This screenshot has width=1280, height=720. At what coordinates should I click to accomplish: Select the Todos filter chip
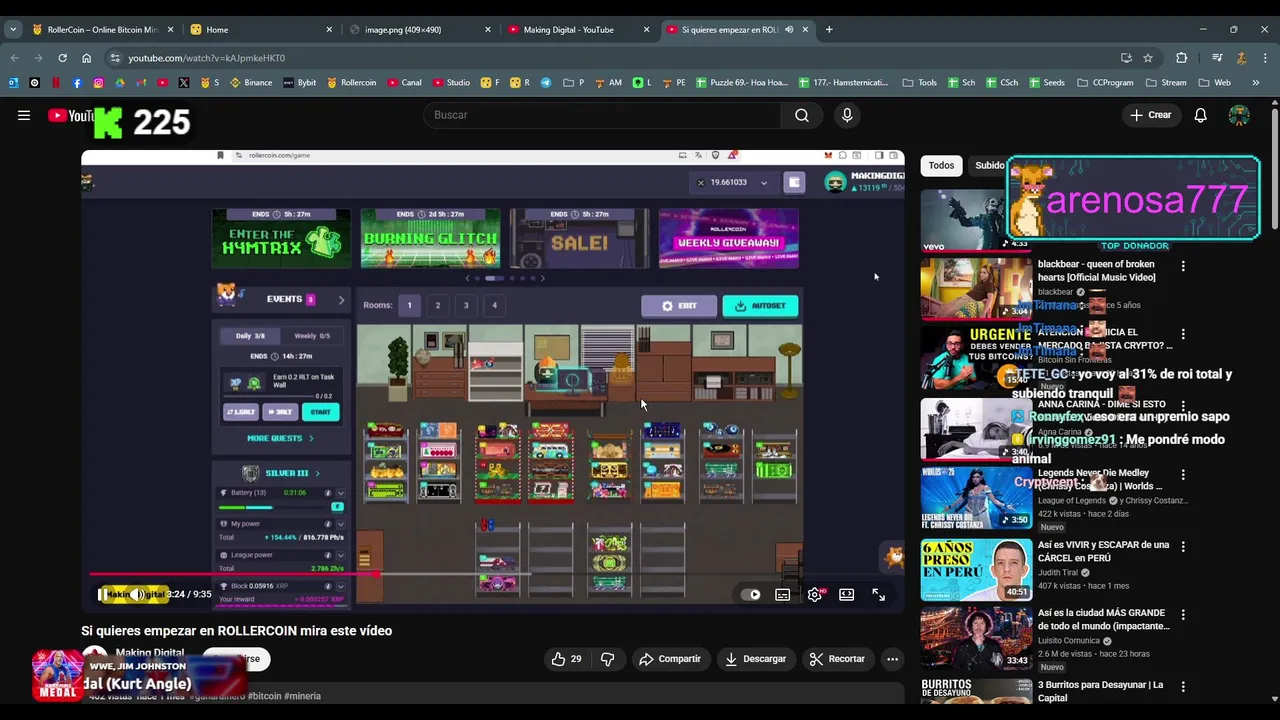[941, 165]
